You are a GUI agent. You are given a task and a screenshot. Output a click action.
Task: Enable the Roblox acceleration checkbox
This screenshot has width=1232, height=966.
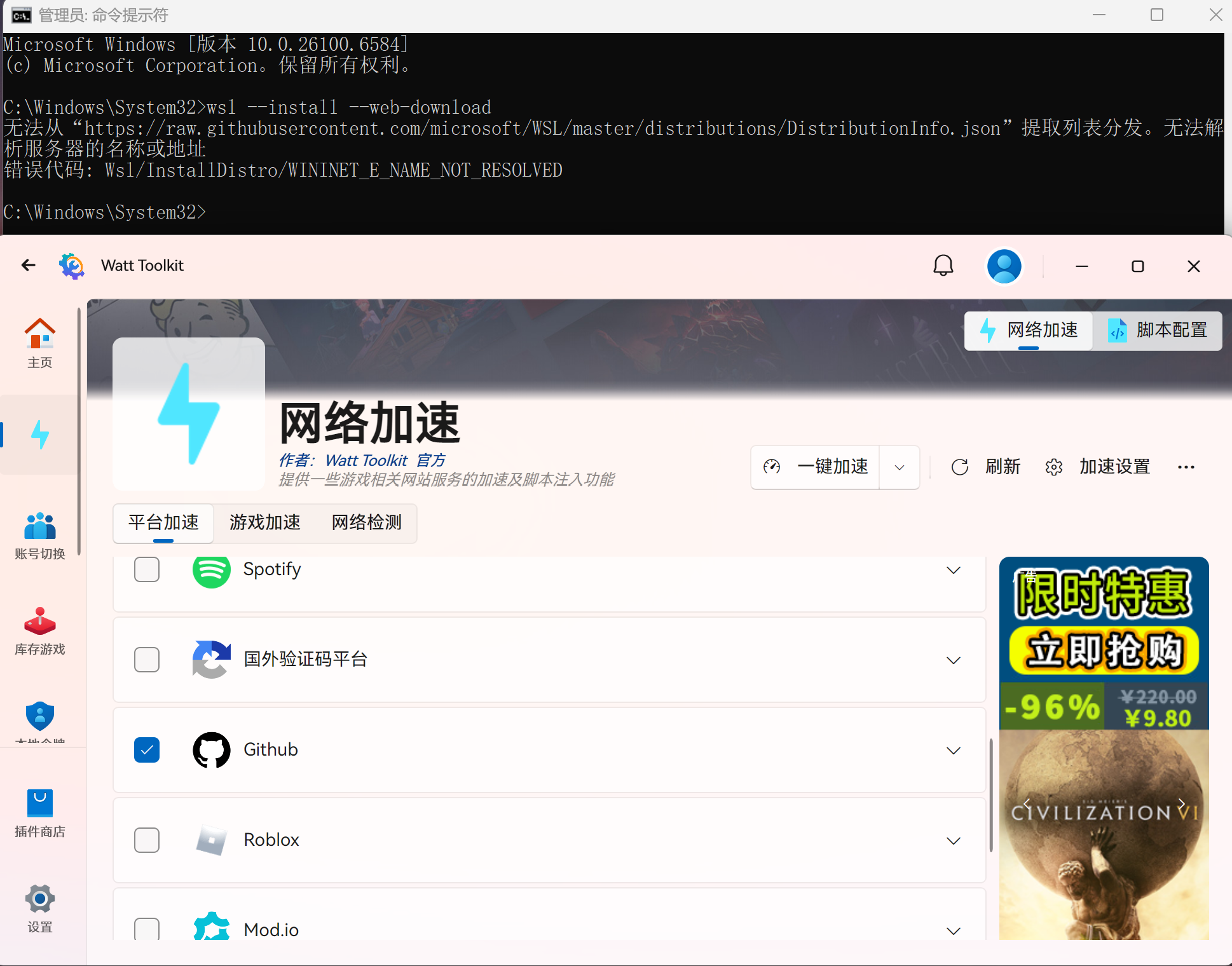tap(147, 840)
